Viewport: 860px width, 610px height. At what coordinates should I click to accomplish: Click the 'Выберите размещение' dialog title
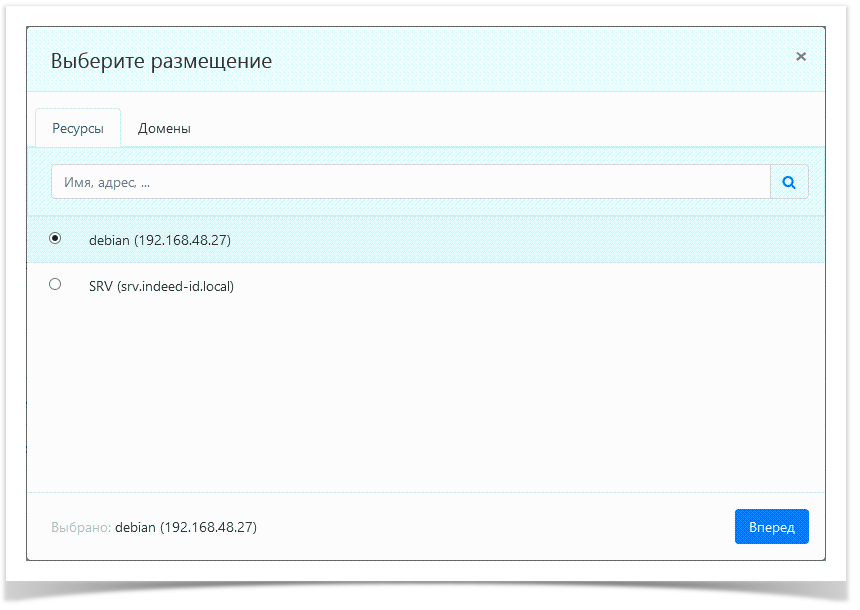[161, 61]
